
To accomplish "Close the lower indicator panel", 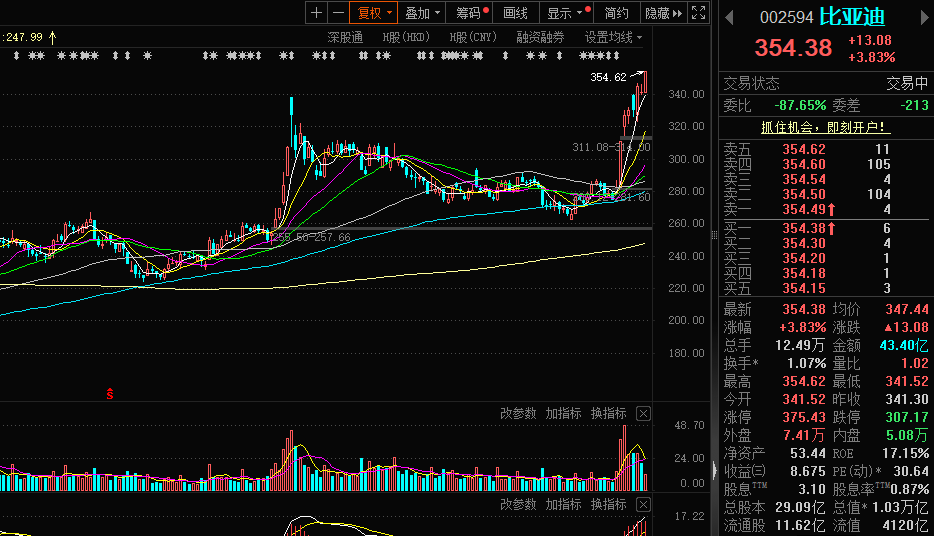I will point(643,504).
